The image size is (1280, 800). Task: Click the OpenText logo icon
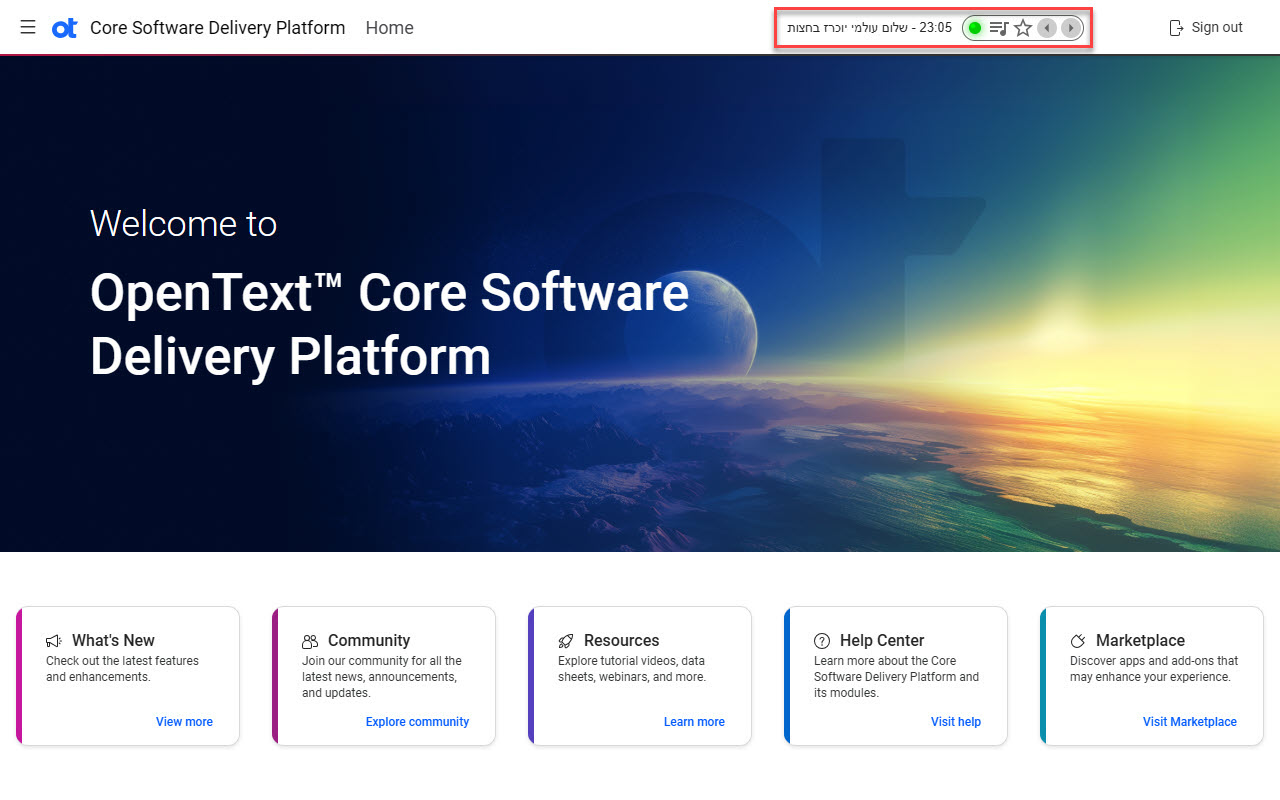pyautogui.click(x=64, y=28)
